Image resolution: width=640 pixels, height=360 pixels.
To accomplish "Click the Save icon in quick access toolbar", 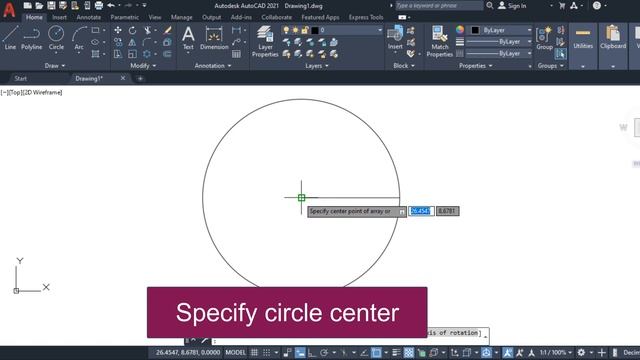I will click(51, 5).
